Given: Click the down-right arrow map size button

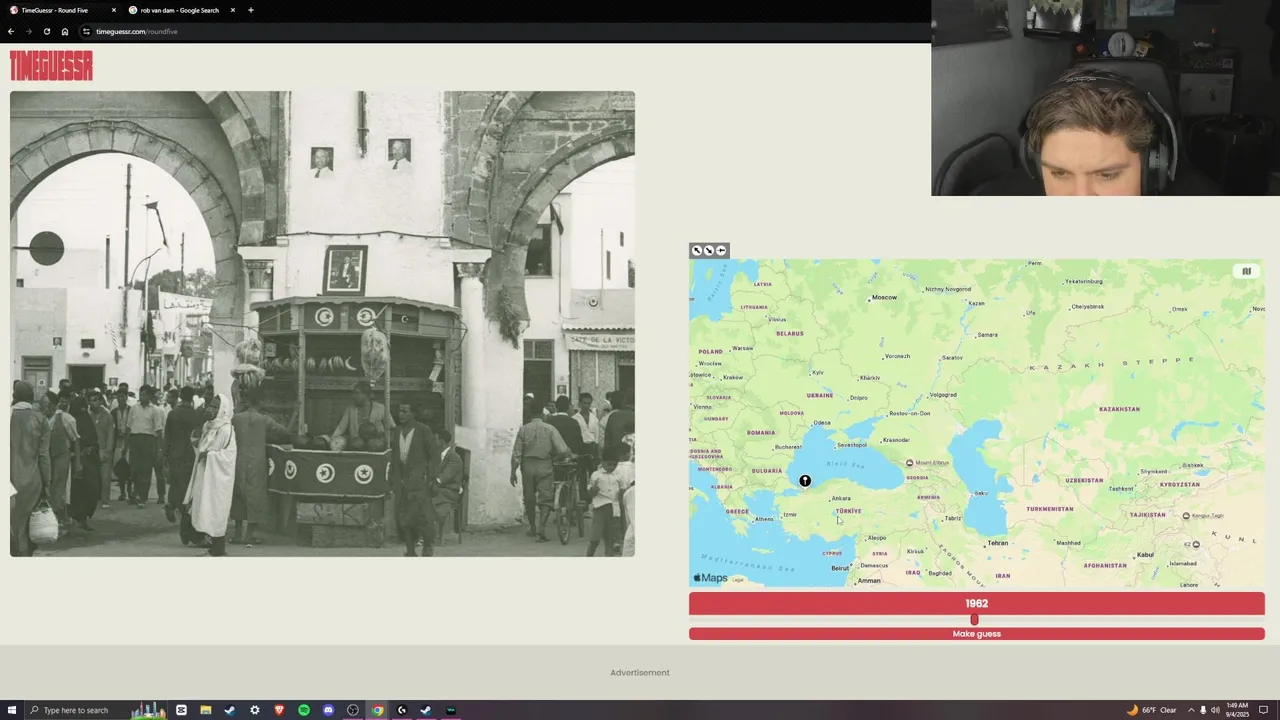Looking at the screenshot, I should tap(709, 250).
